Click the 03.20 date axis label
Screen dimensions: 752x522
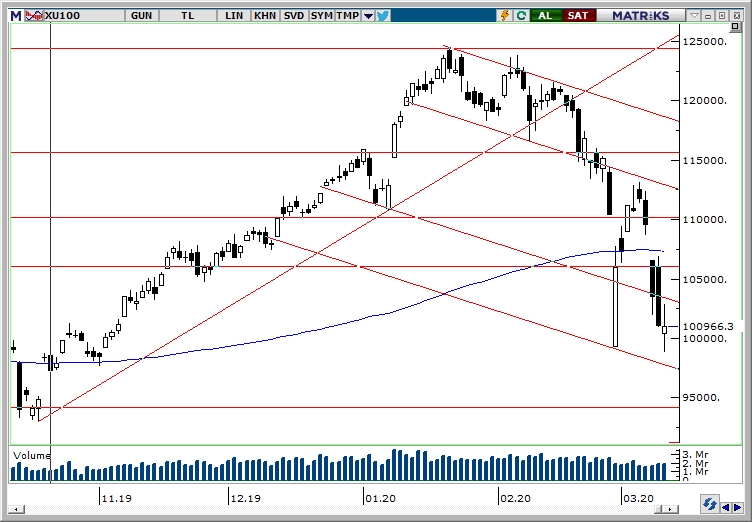point(638,498)
